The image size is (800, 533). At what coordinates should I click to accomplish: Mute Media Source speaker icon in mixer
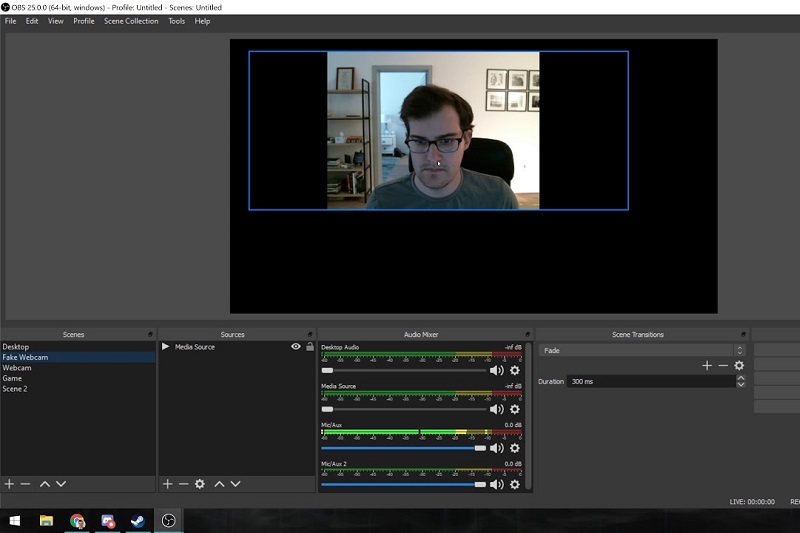496,409
